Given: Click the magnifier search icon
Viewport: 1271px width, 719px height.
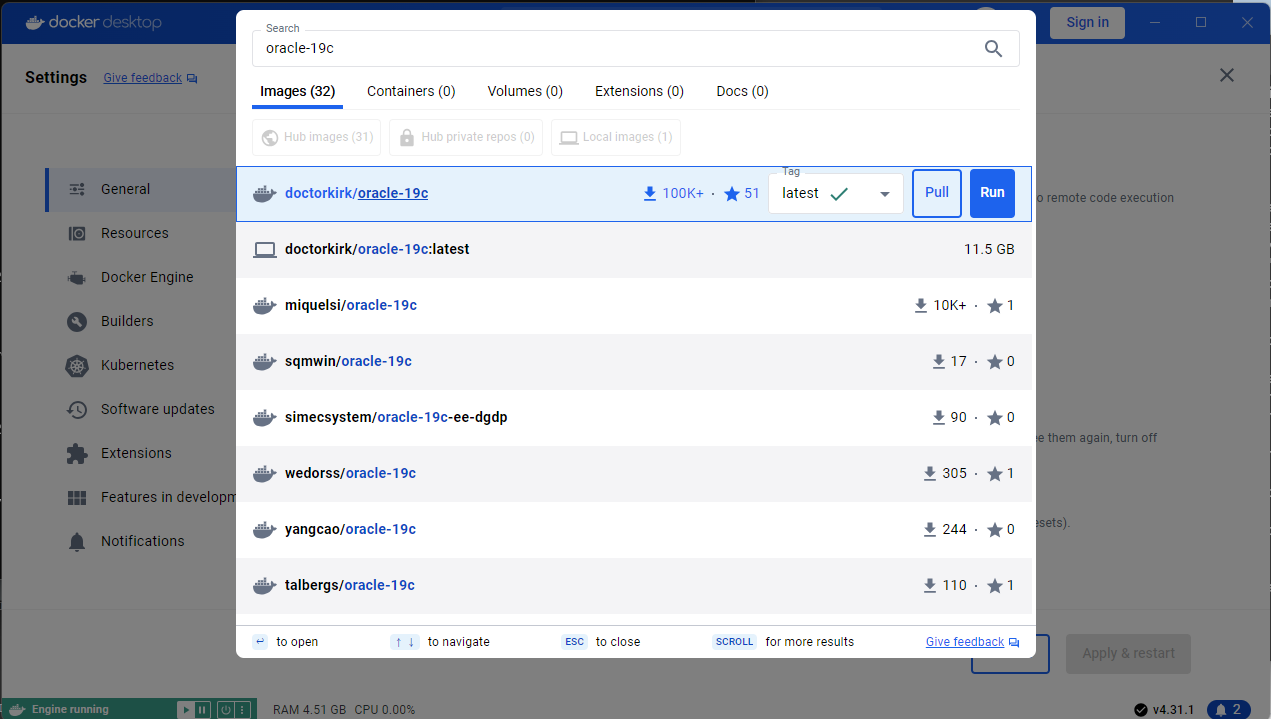Looking at the screenshot, I should point(993,48).
